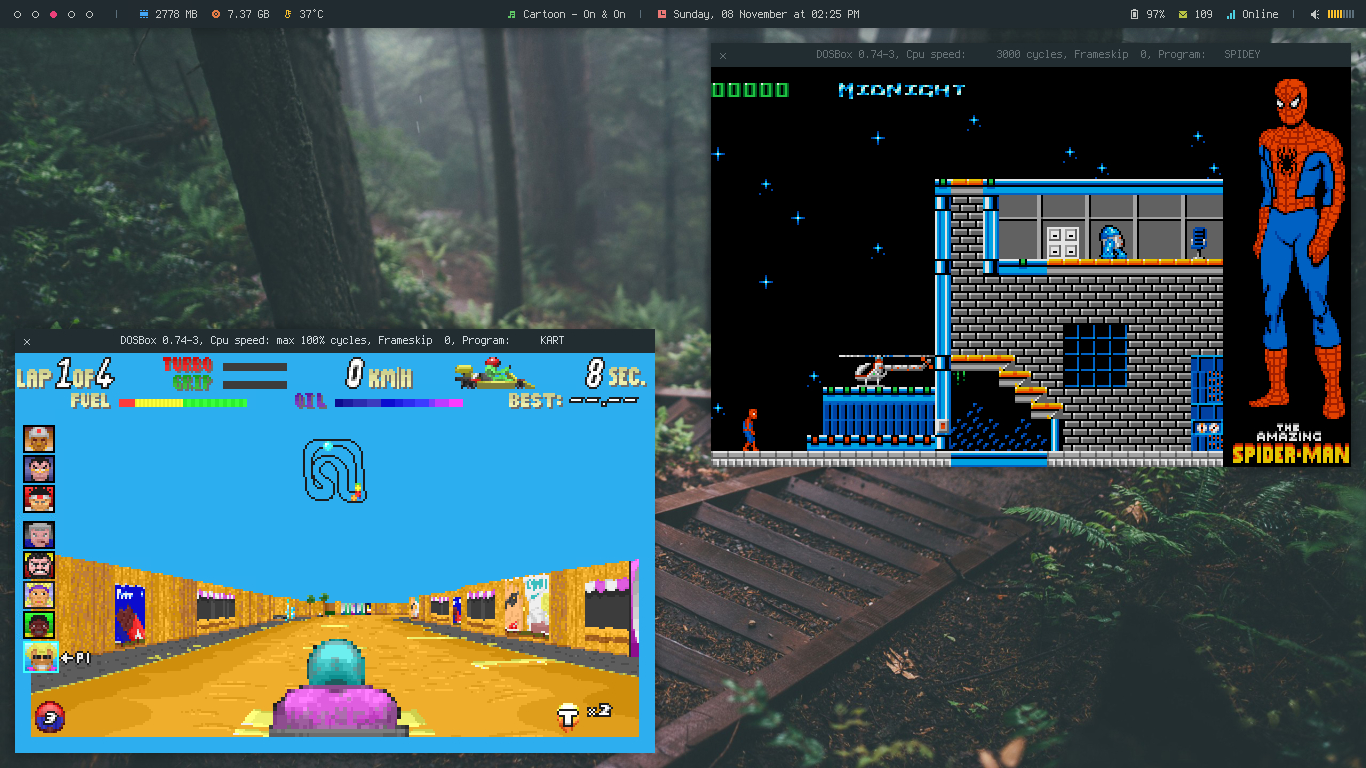Switch to the fifth workspace dot
The height and width of the screenshot is (768, 1366).
pyautogui.click(x=89, y=14)
